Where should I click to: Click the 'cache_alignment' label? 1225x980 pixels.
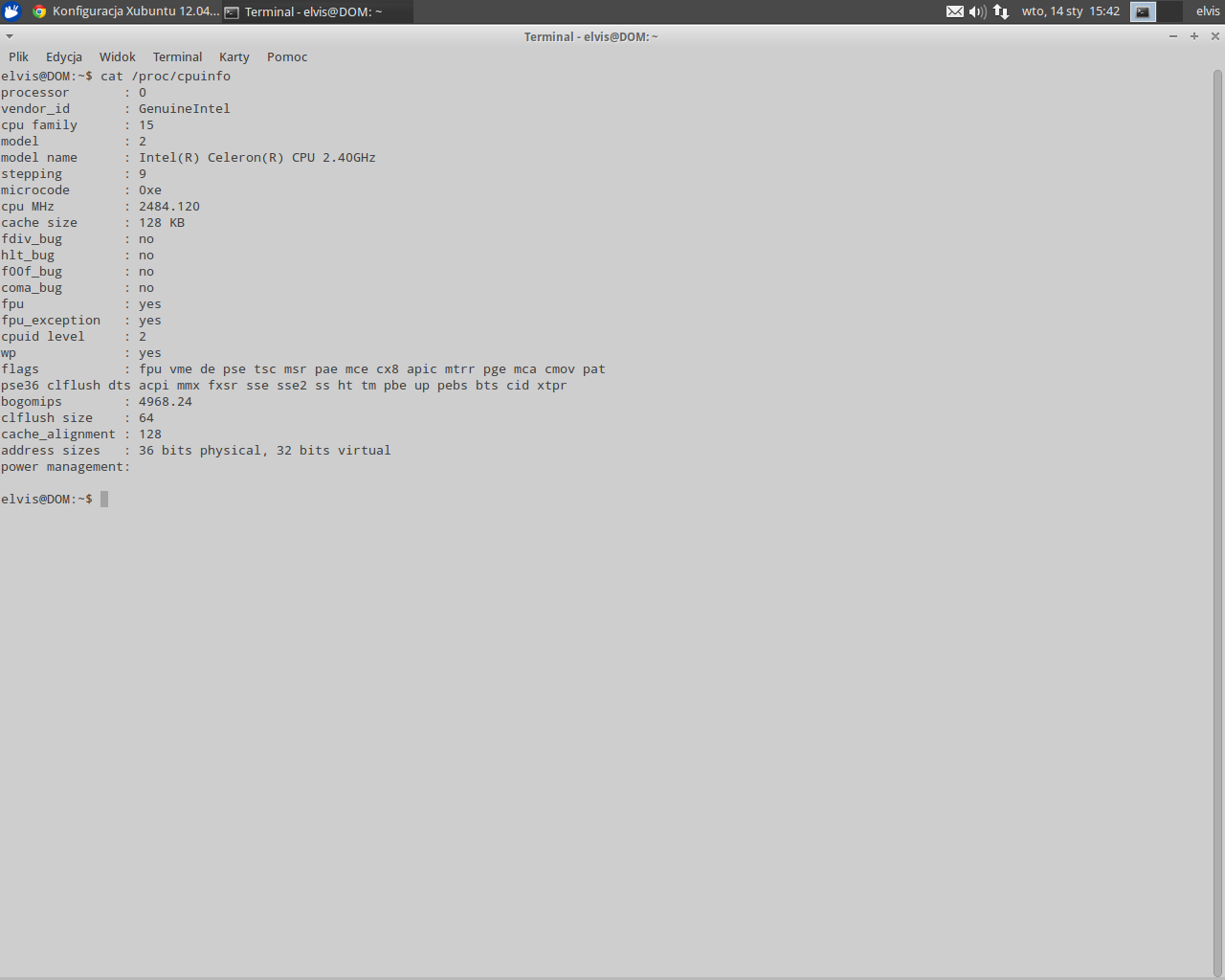[58, 434]
